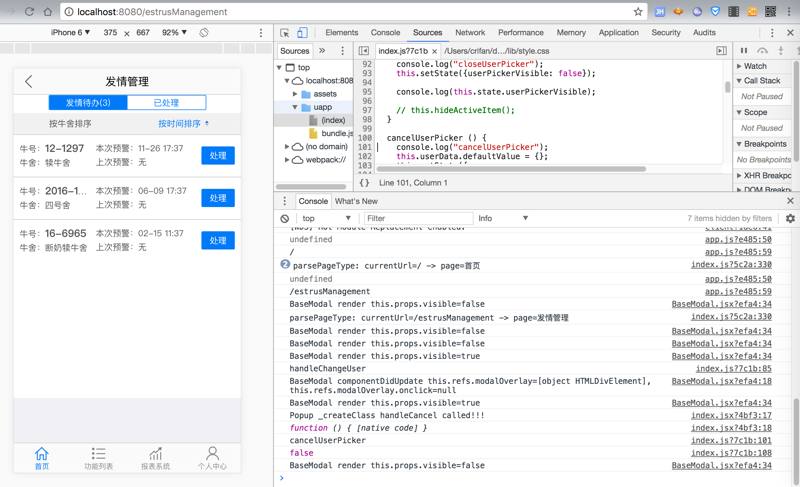Switch to the 已处理 segment
The width and height of the screenshot is (800, 487).
[x=166, y=102]
